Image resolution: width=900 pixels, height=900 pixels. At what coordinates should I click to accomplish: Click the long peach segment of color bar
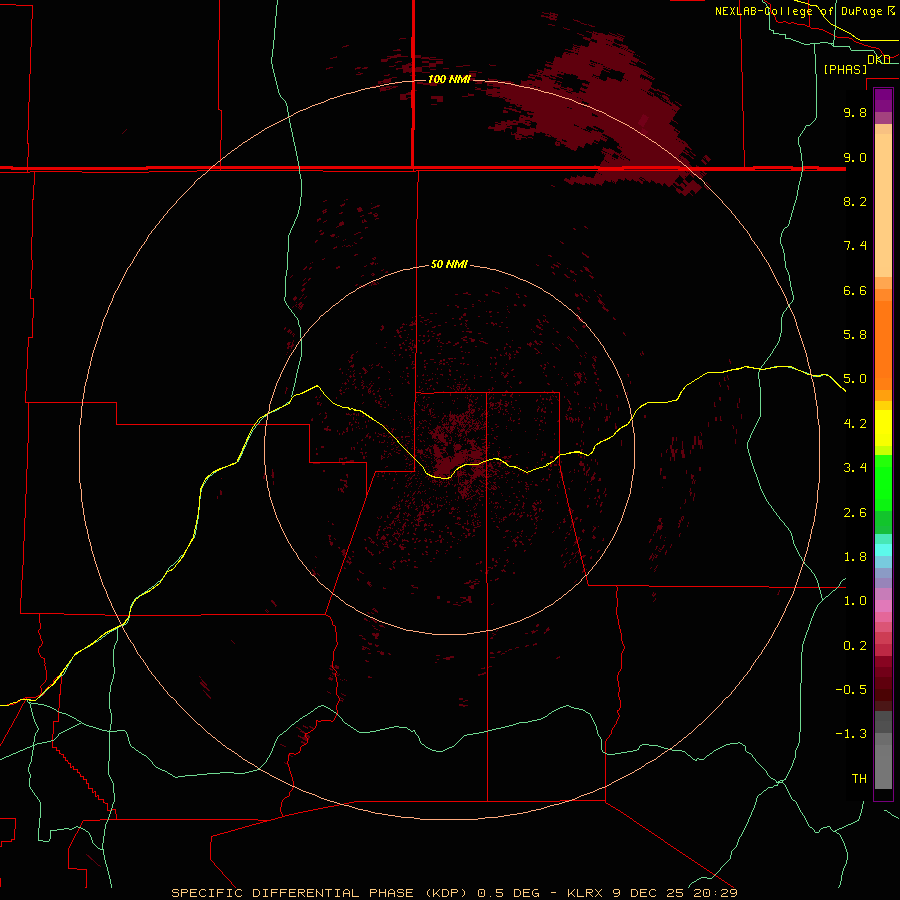883,205
